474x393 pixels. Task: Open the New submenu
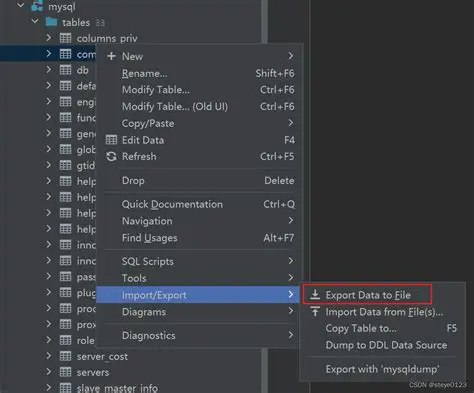click(x=199, y=56)
